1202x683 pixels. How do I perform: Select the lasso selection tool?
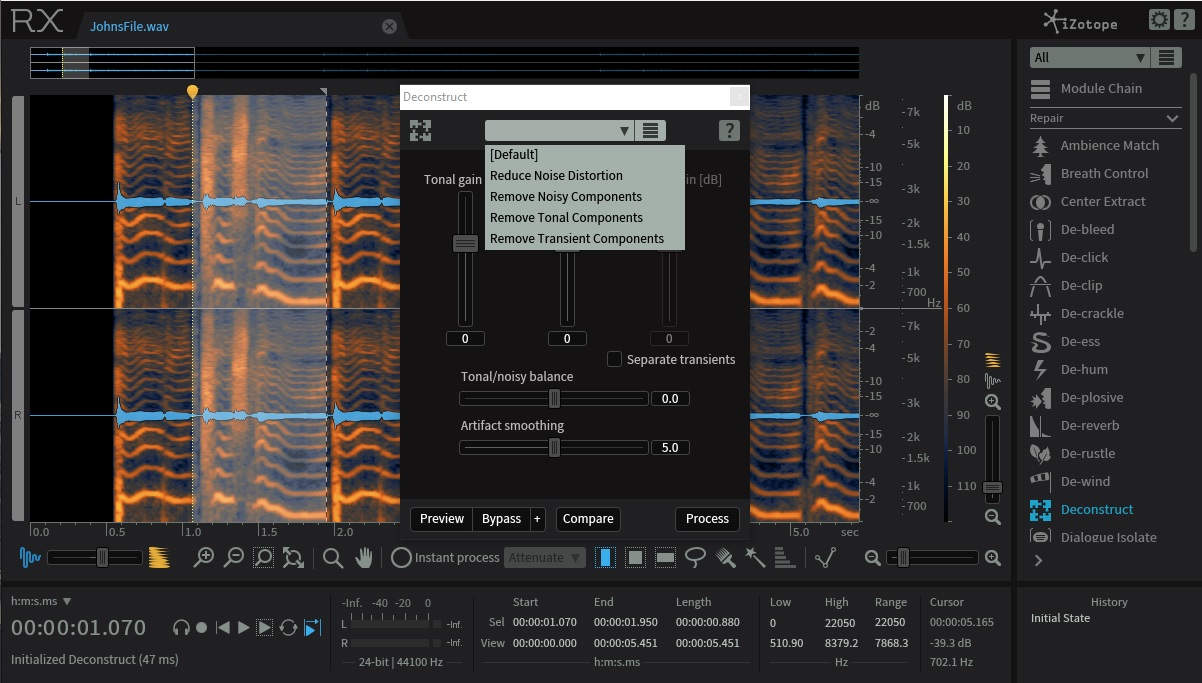695,557
